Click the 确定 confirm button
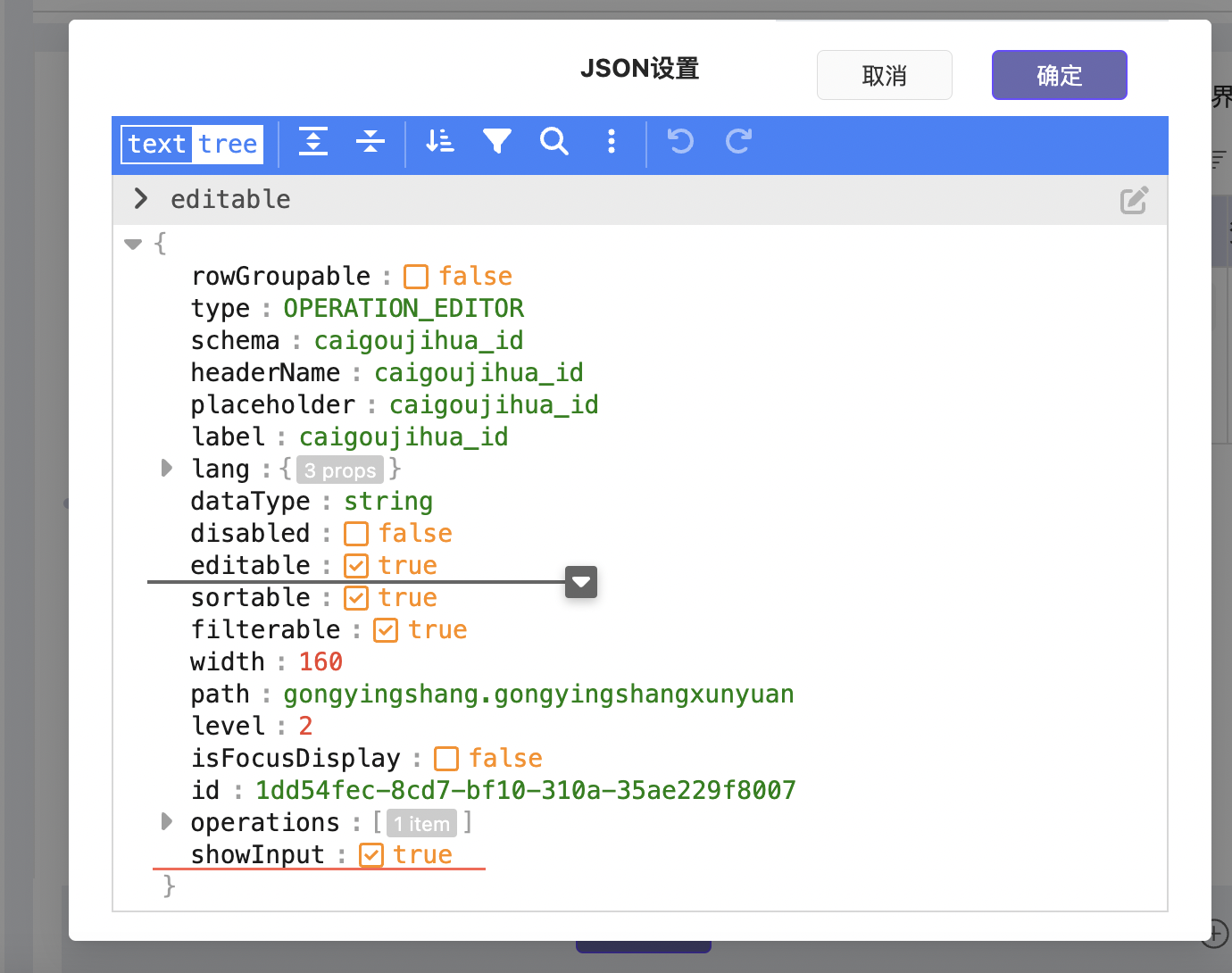Image resolution: width=1232 pixels, height=973 pixels. coord(1059,75)
